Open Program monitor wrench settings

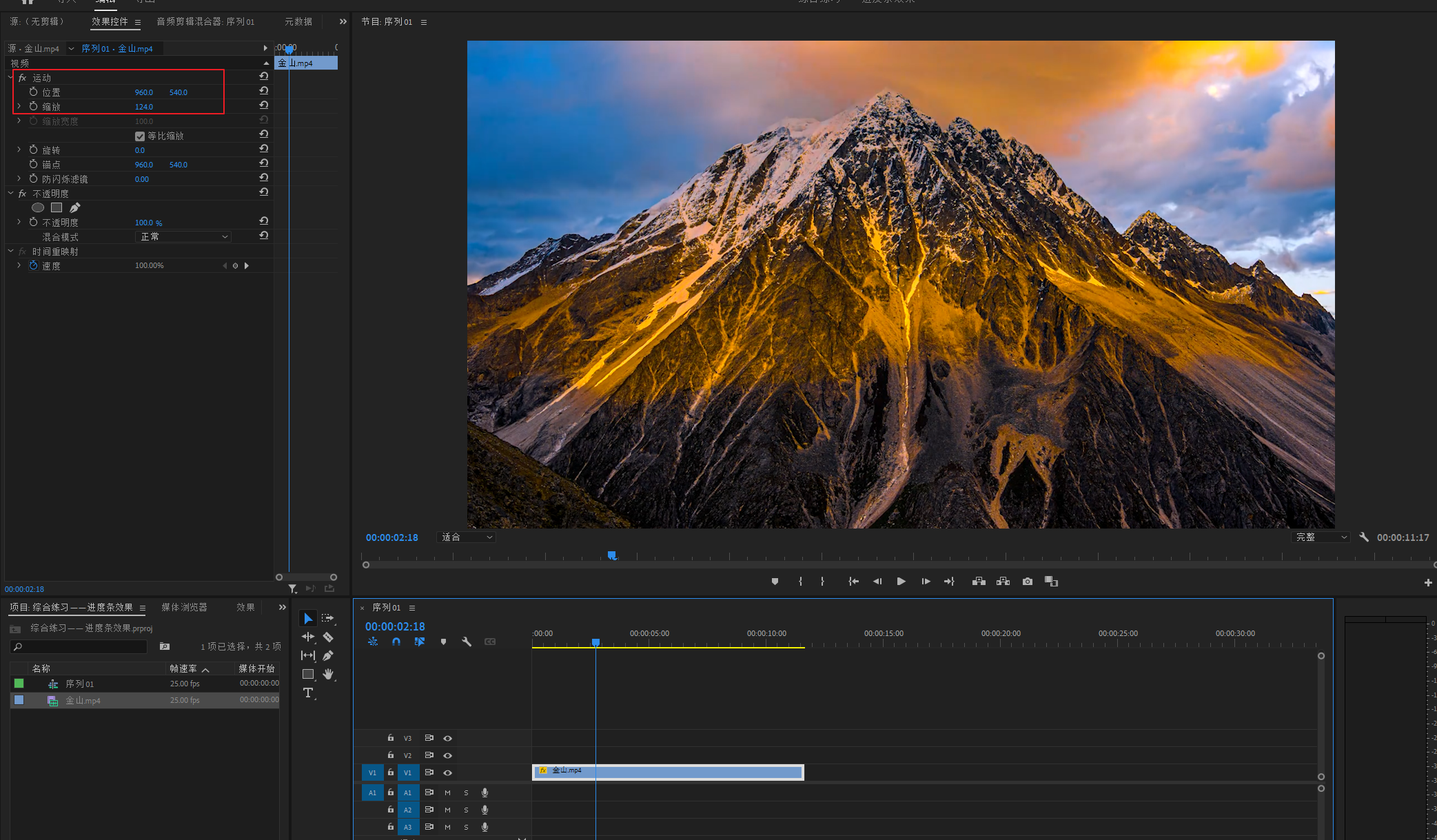1363,537
